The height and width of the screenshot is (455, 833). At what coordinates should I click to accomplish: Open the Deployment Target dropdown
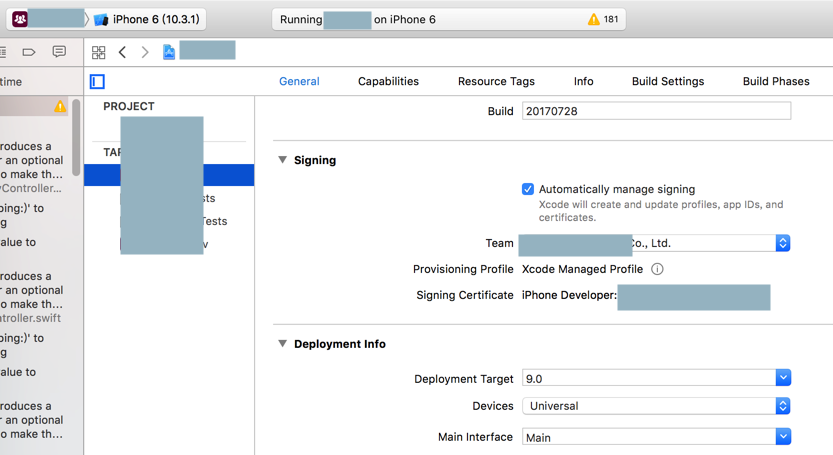(782, 378)
